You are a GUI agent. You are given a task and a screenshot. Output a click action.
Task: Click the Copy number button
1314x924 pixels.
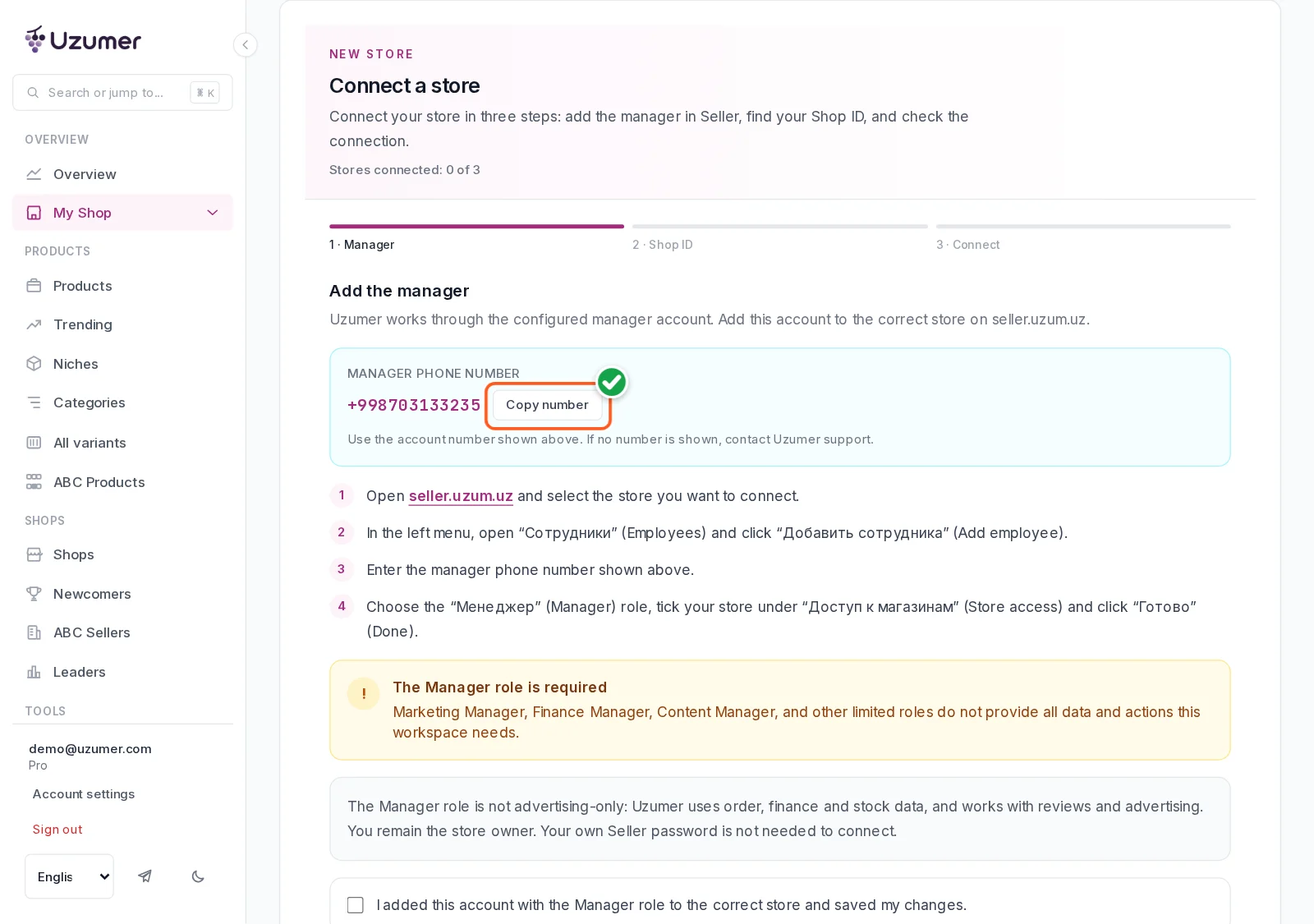[x=547, y=405]
